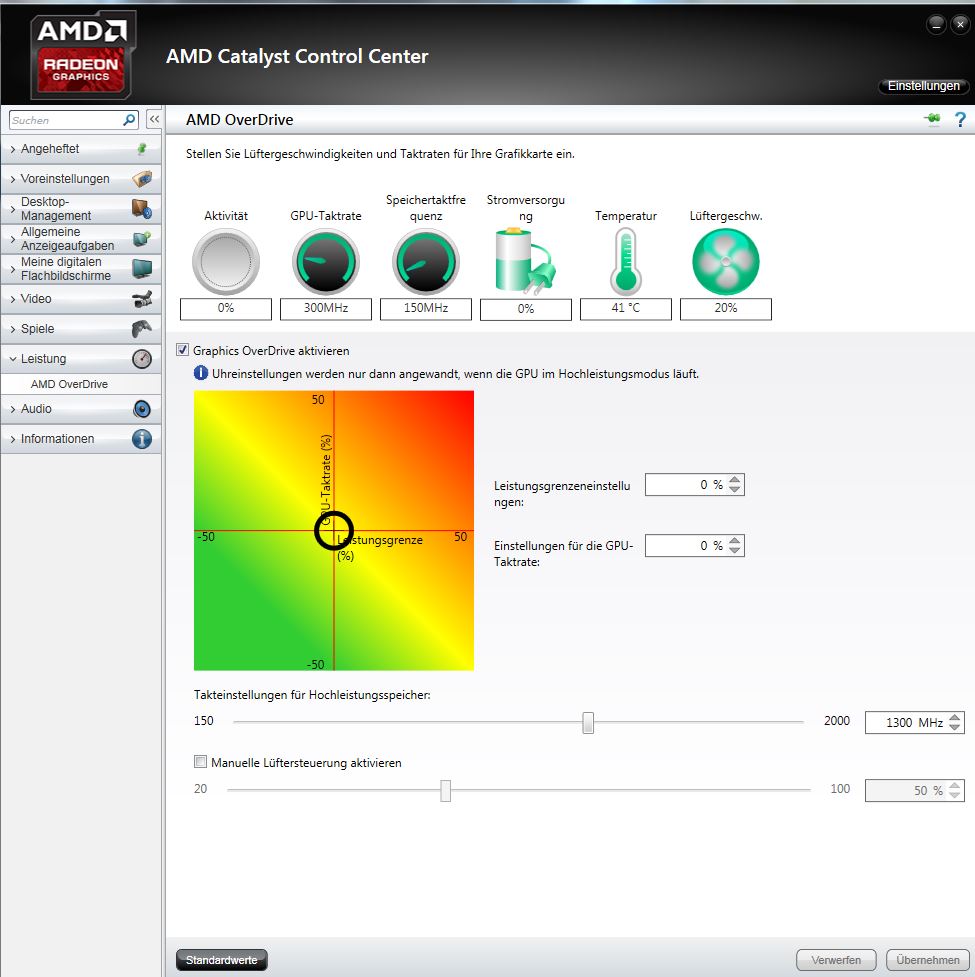Click the Leistung gauge icon

(x=142, y=359)
